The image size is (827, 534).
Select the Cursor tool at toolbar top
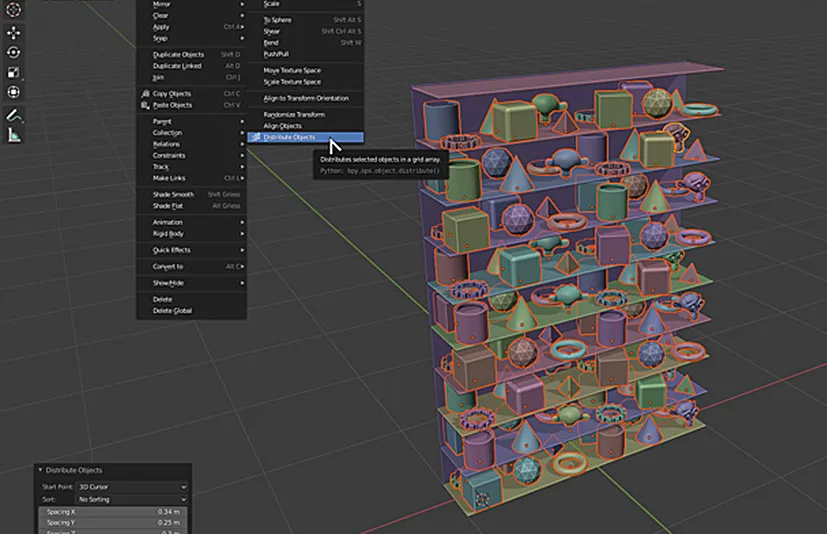13,9
